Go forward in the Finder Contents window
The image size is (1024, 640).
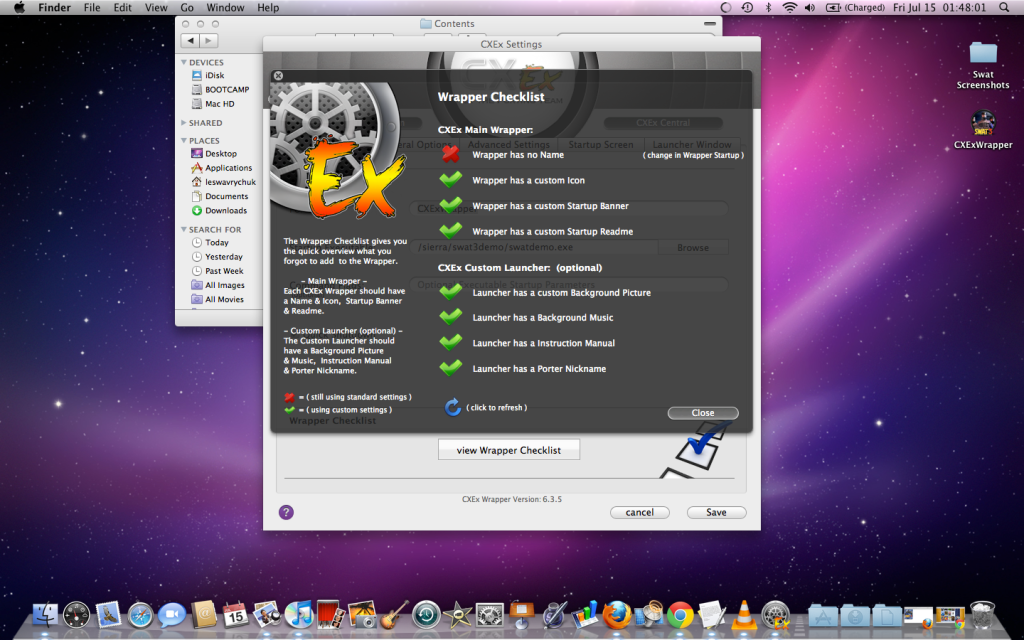(x=208, y=40)
